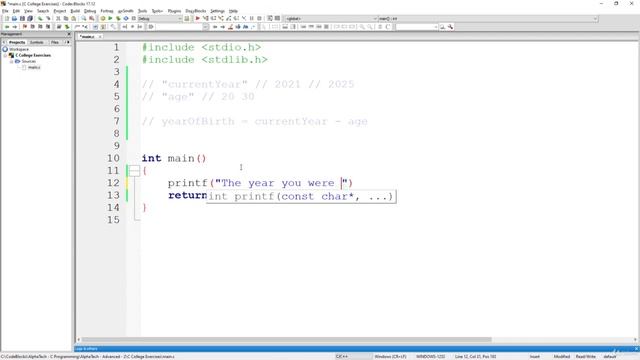The image size is (640, 360).
Task: Click the int main() line
Action: (x=174, y=158)
